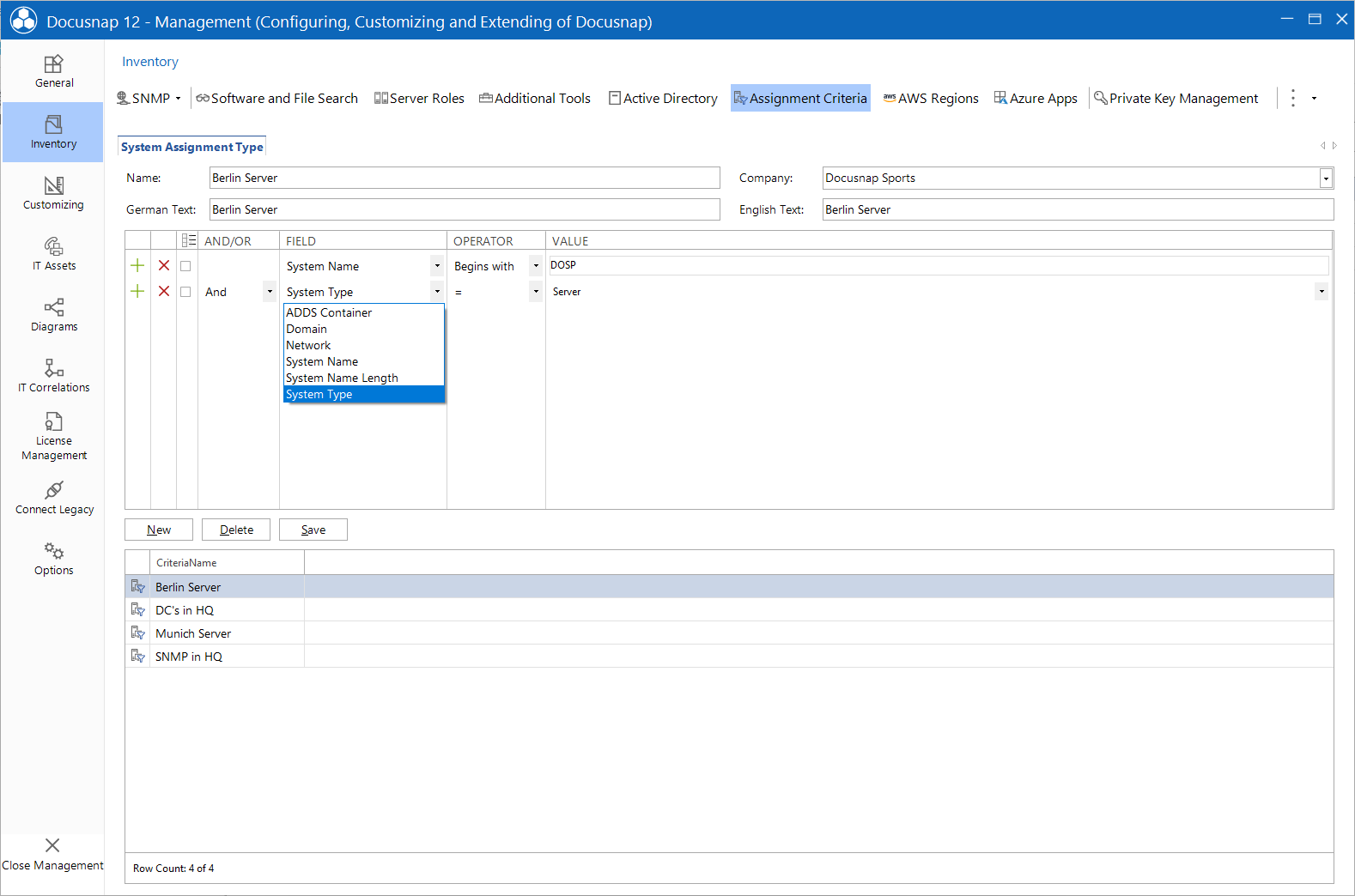Open the Company dropdown list
The width and height of the screenshot is (1355, 896).
coord(1326,179)
